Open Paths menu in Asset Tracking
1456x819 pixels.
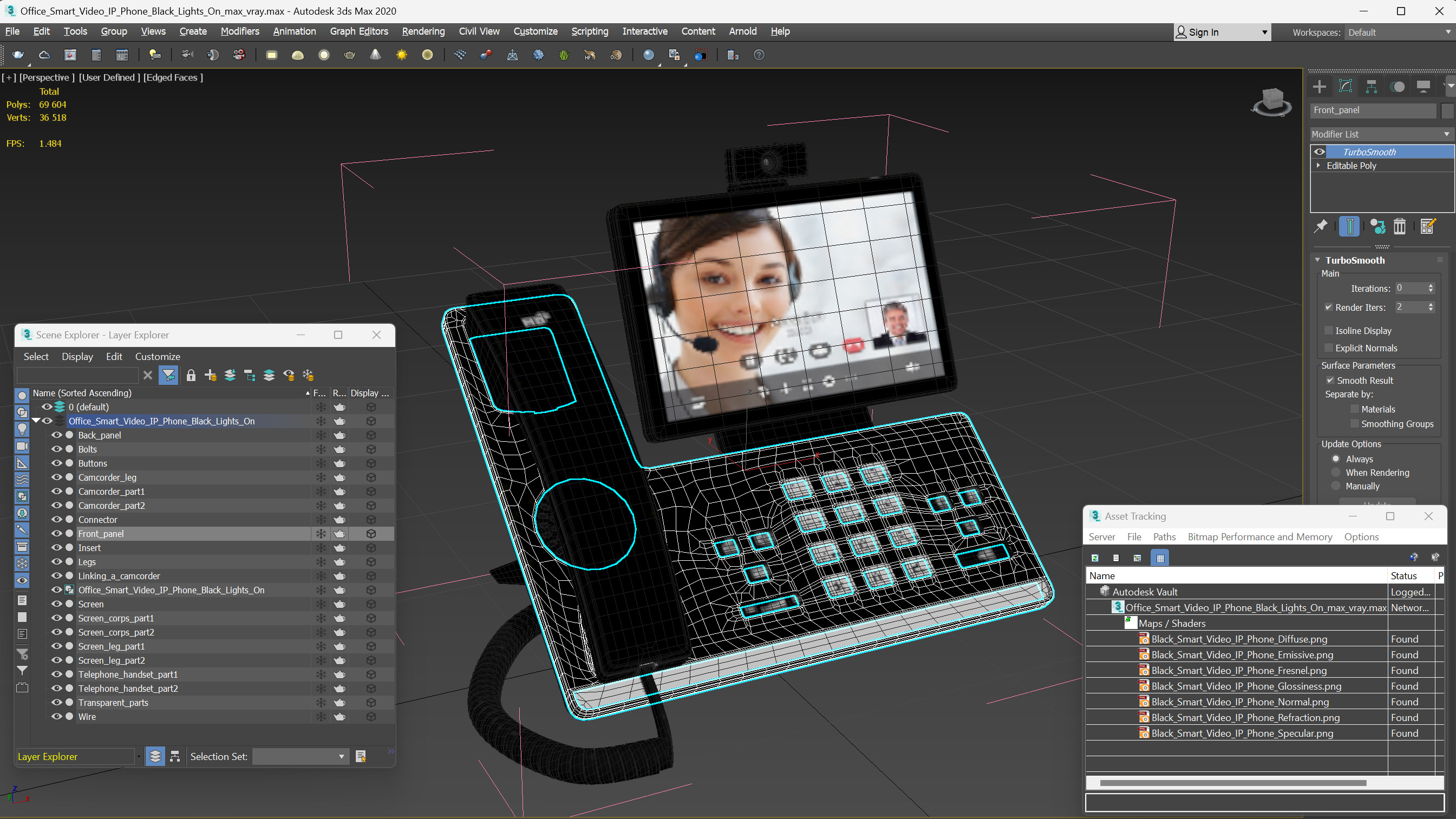click(x=1164, y=536)
